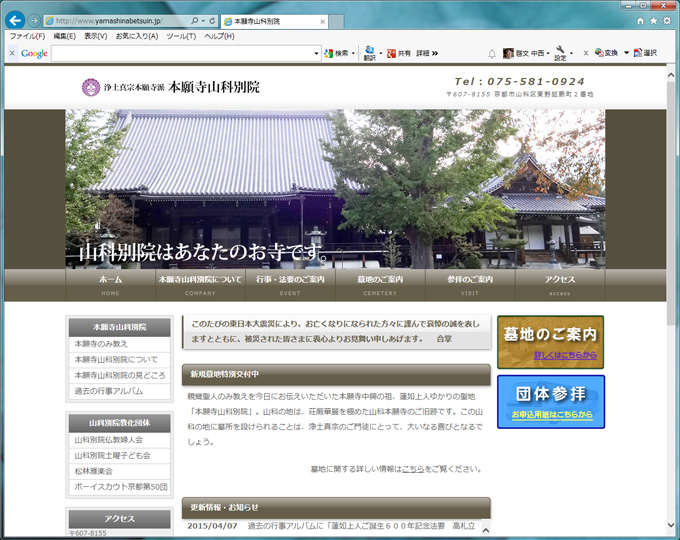Open 本願寺山科別院について COMPANY nav item

(200, 285)
